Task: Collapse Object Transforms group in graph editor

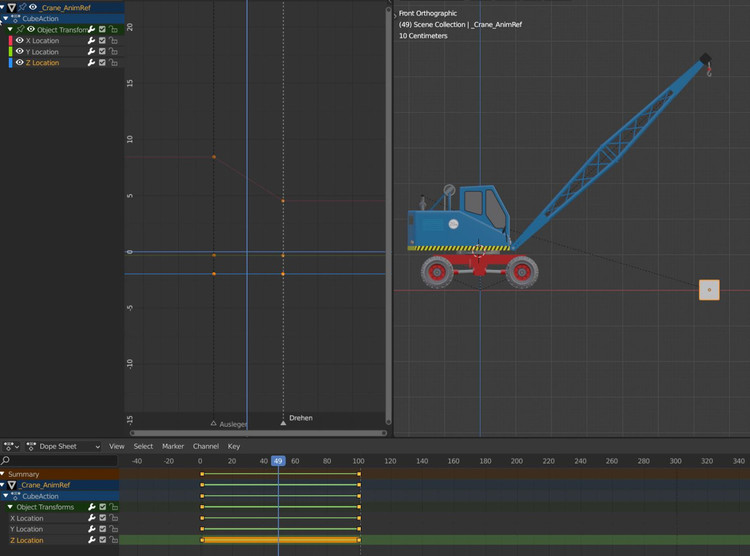Action: point(10,29)
